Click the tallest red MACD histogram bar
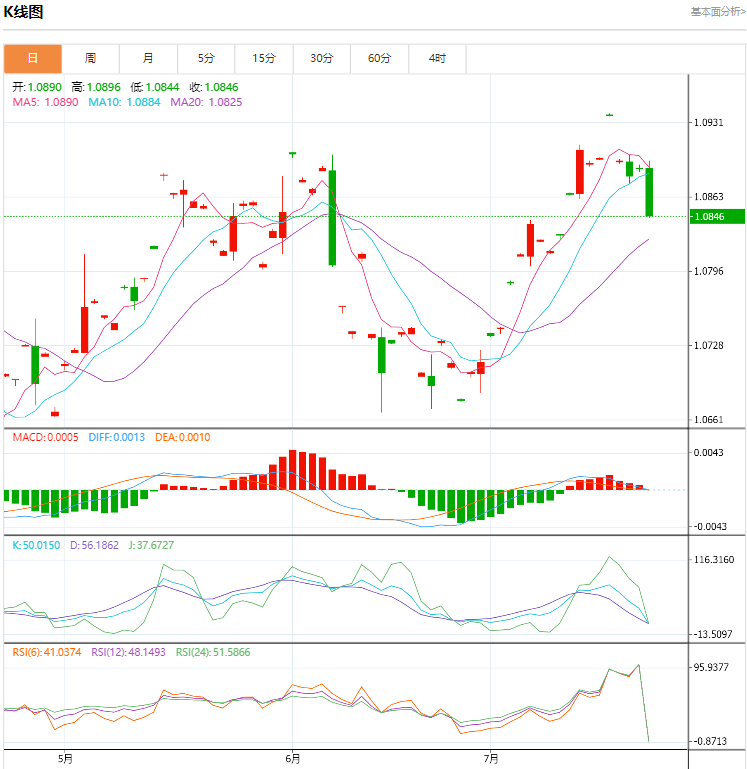Image resolution: width=747 pixels, height=769 pixels. (292, 470)
